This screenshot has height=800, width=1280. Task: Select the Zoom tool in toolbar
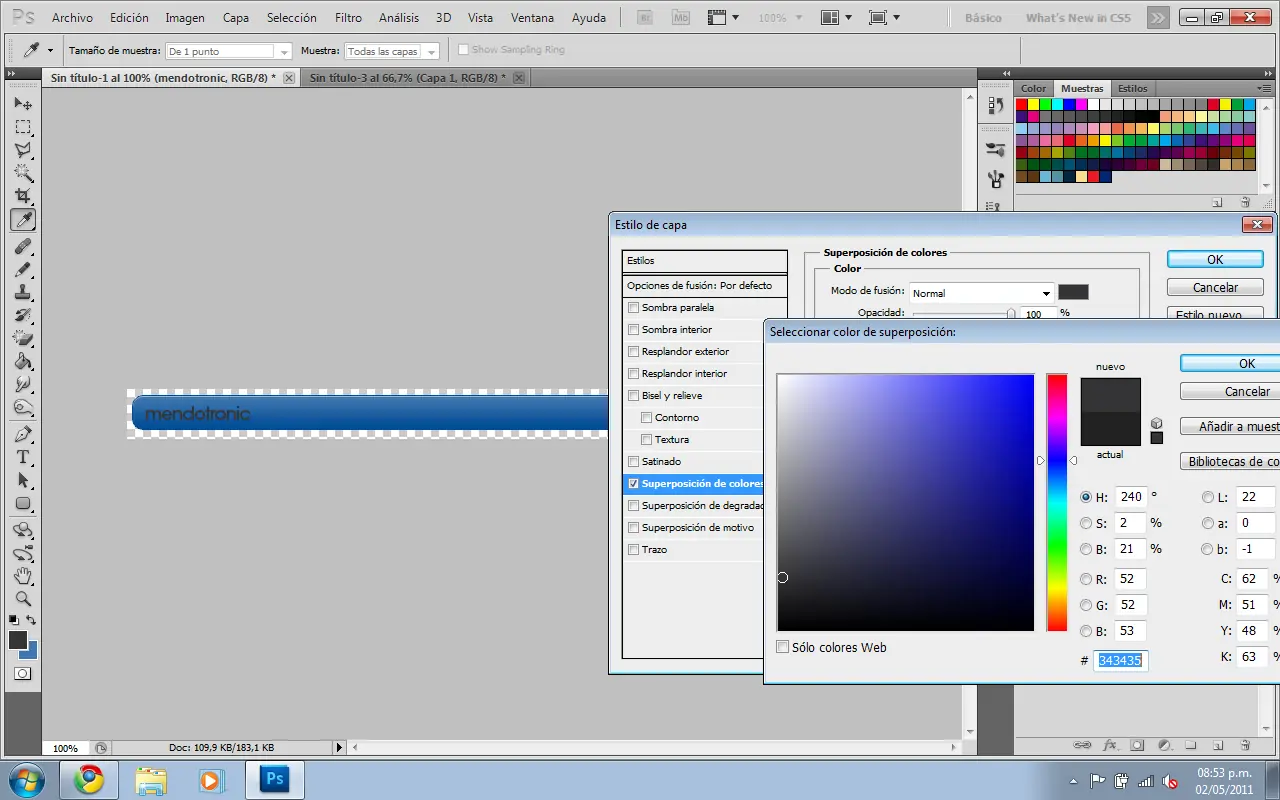22,599
